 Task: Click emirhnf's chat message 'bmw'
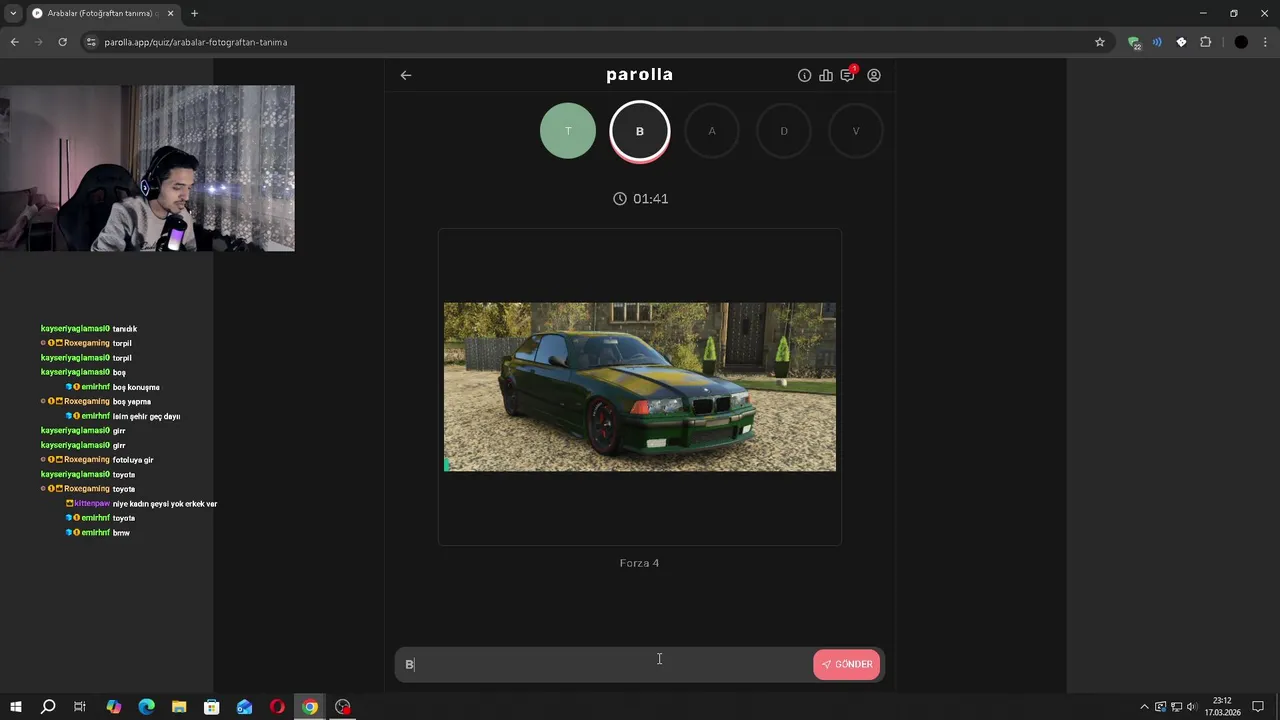[x=121, y=533]
